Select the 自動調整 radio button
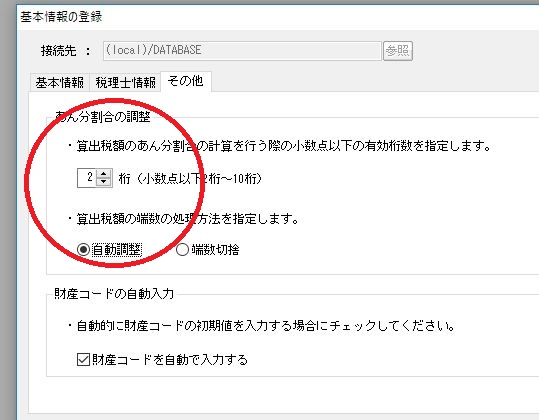Screen dimensions: 539x420 click(83, 249)
